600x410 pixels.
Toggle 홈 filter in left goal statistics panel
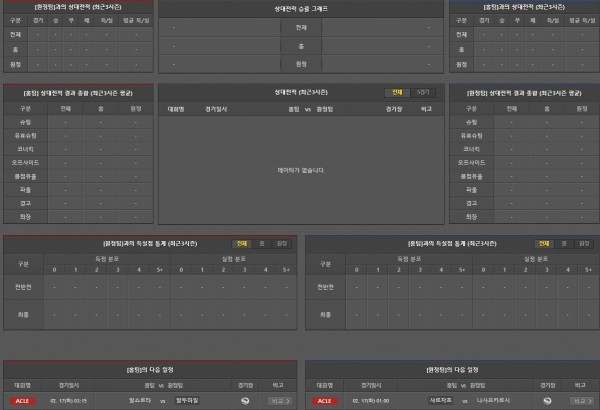click(262, 243)
